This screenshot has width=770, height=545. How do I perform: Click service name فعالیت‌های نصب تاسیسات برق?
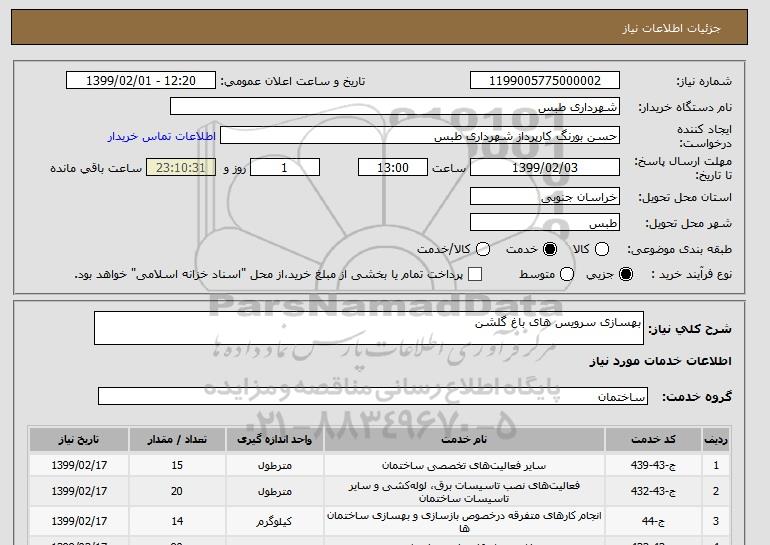[464, 491]
